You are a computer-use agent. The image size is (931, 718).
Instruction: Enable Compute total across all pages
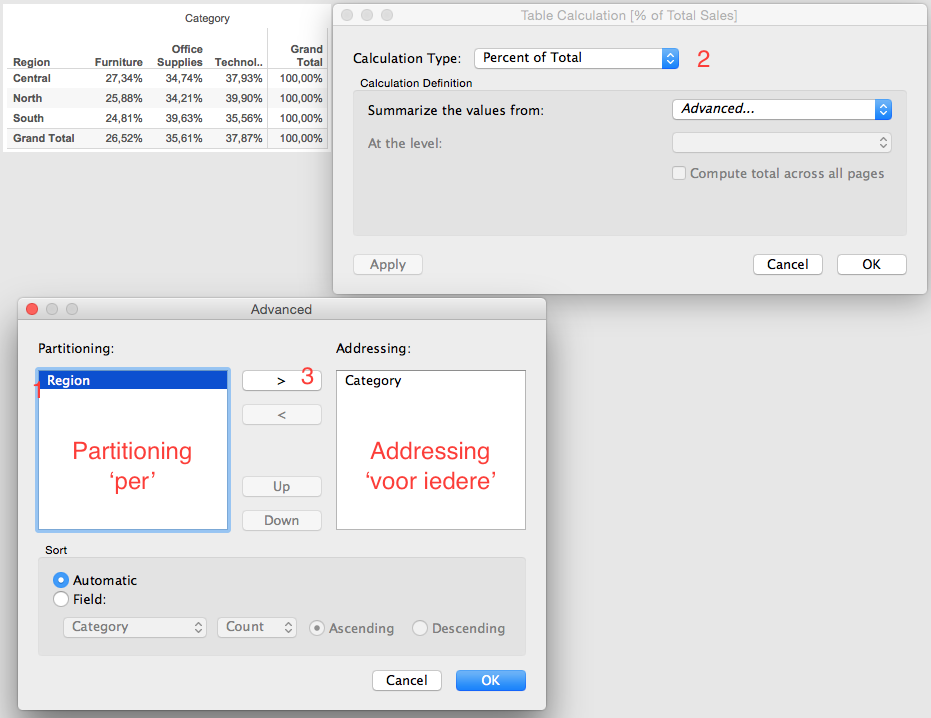click(679, 173)
